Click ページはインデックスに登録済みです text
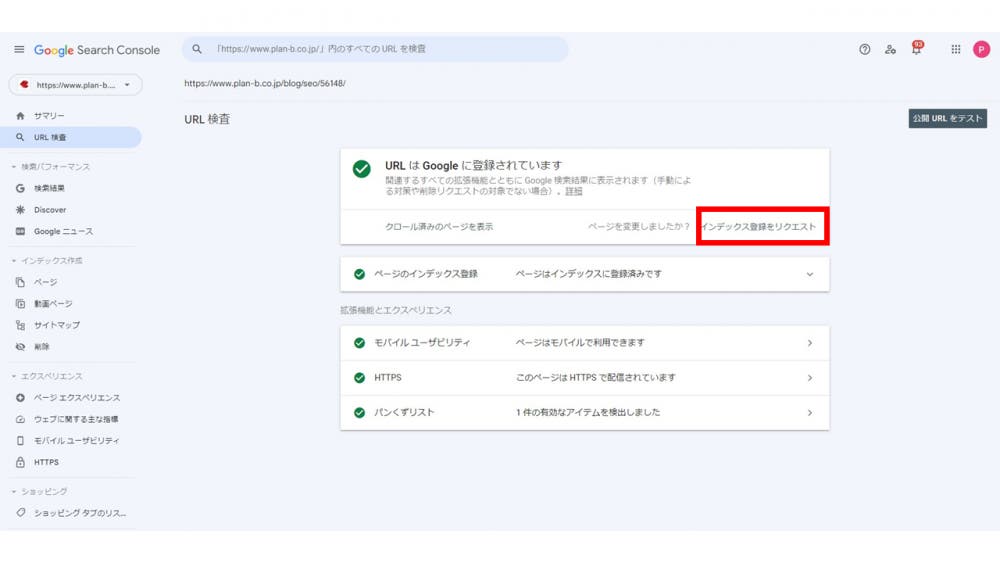The width and height of the screenshot is (1000, 563). pyautogui.click(x=589, y=274)
